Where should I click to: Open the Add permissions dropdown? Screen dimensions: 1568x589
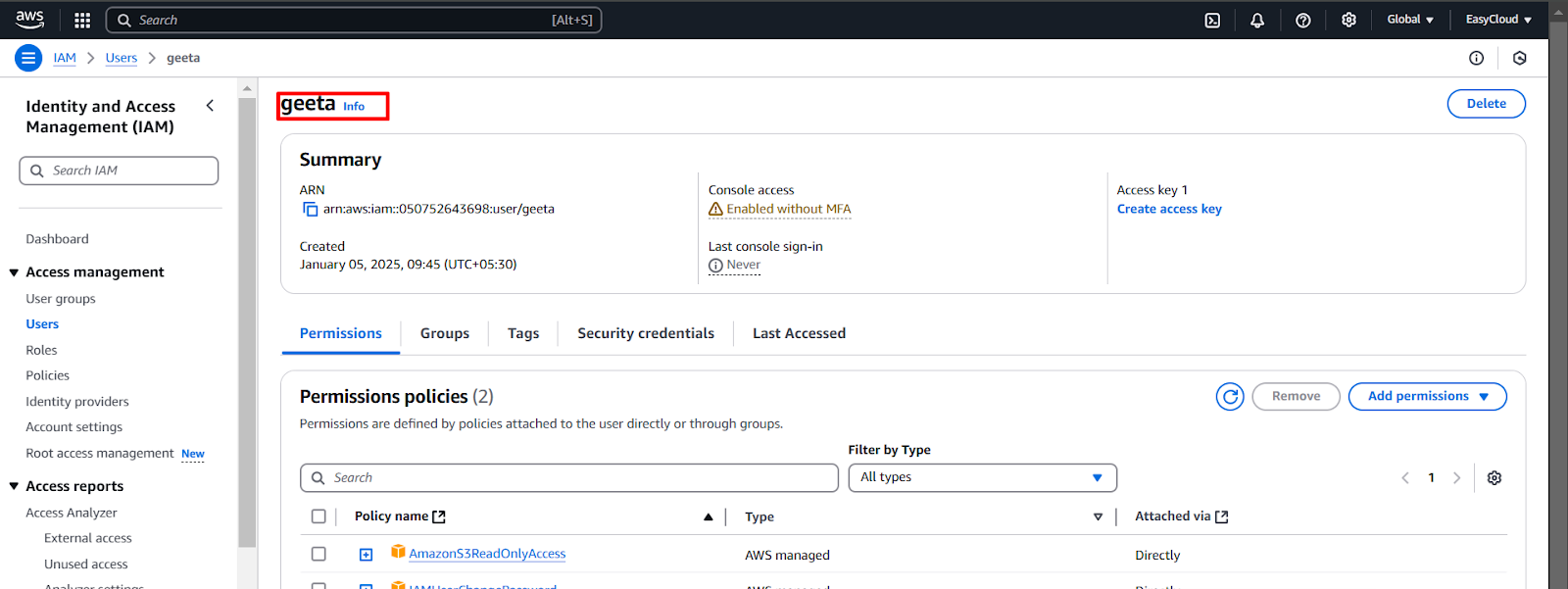(1427, 396)
